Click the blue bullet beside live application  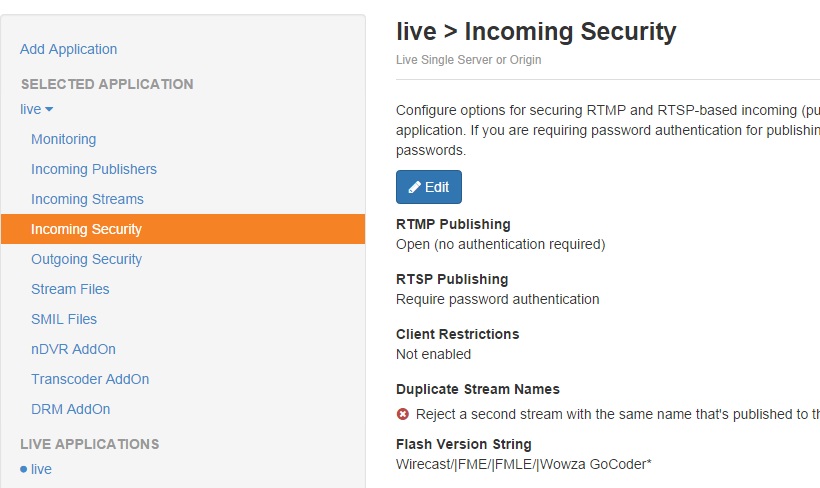(24, 469)
